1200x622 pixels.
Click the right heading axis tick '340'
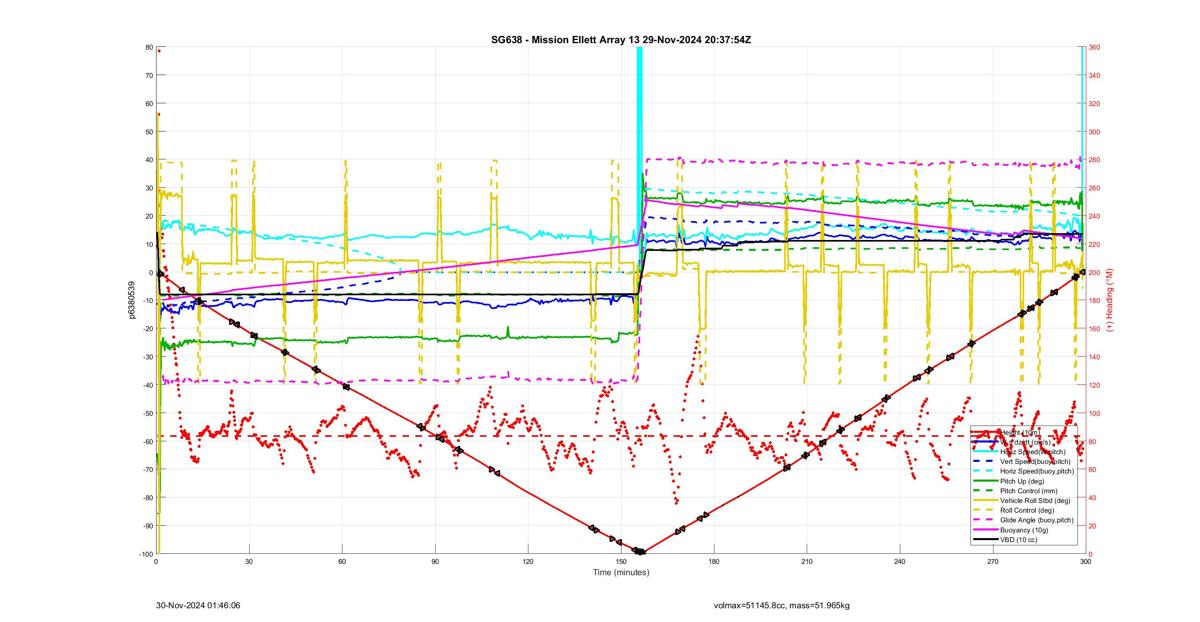(x=1095, y=75)
